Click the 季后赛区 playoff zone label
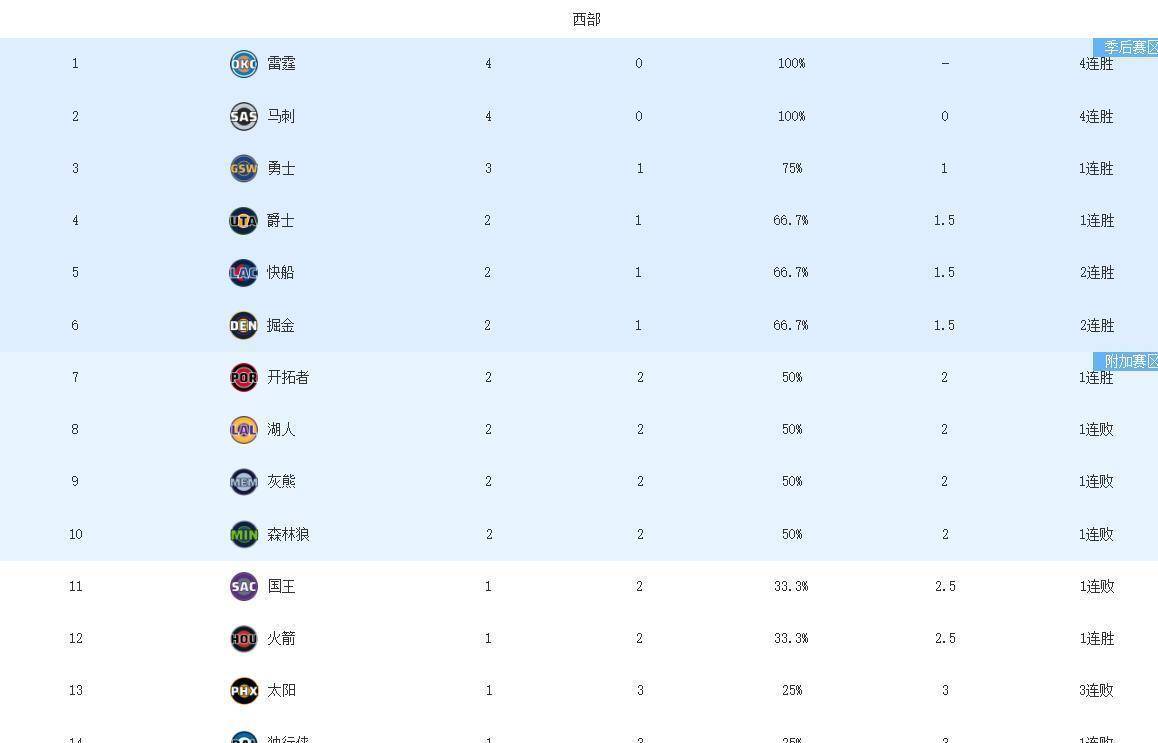 (1126, 47)
